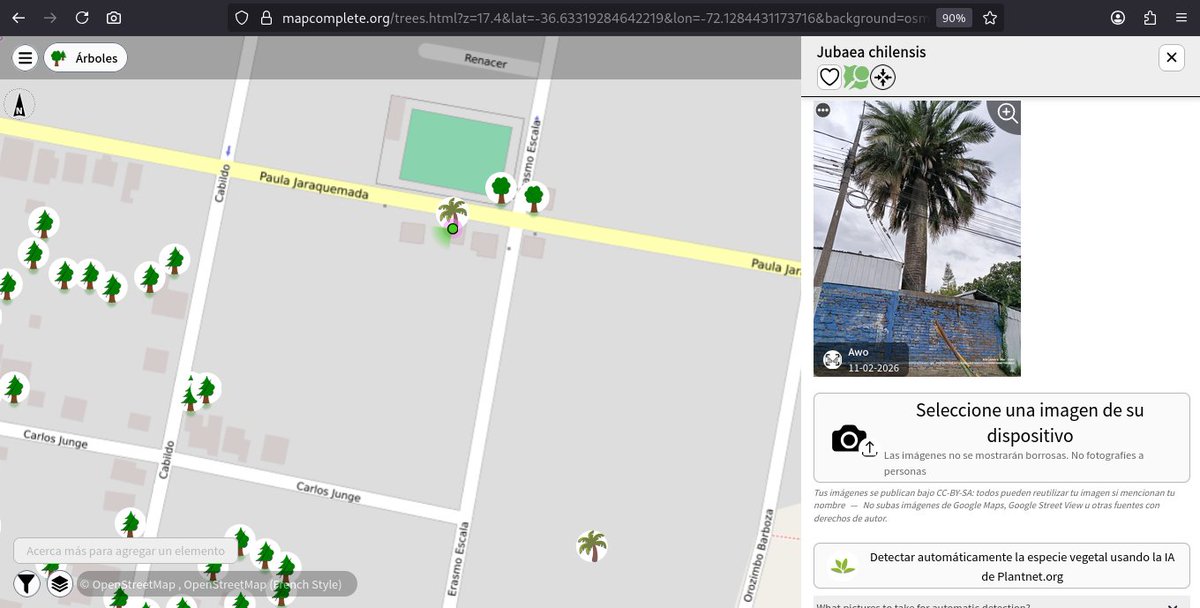1200x608 pixels.
Task: Close the Jubaea chilensis details panel
Action: 1171,58
